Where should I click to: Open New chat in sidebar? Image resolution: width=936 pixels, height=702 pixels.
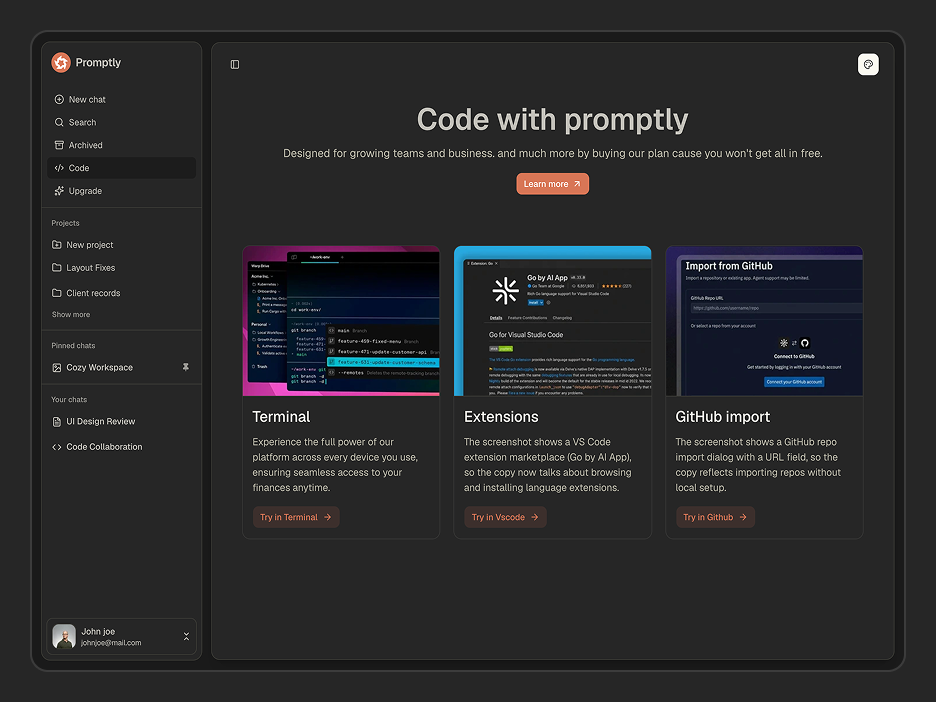click(121, 100)
